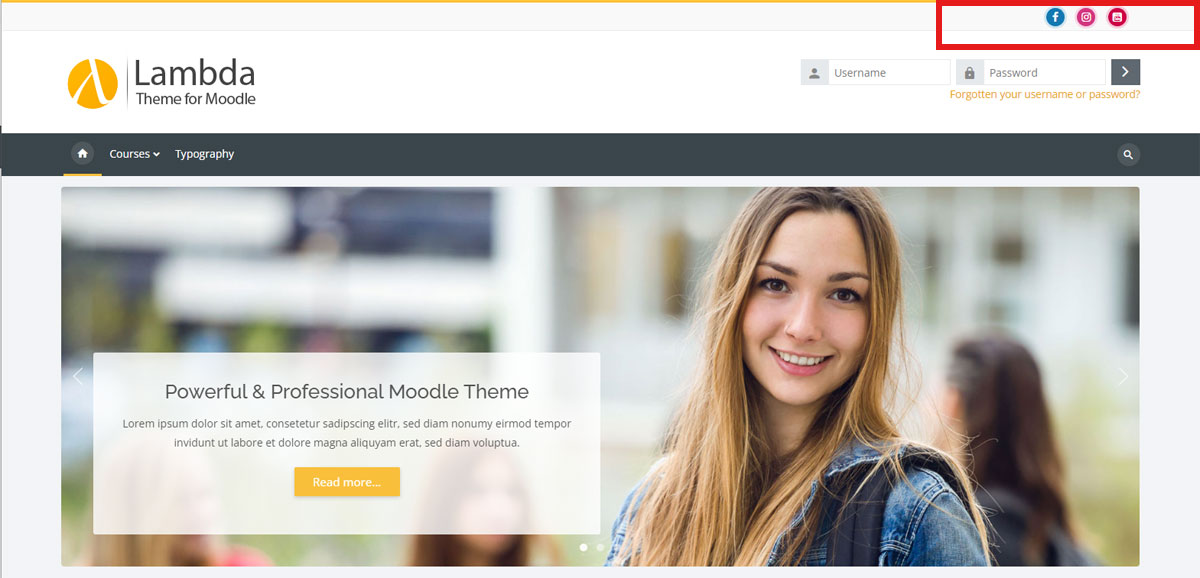The image size is (1200, 578).
Task: Expand the Courses dropdown menu
Action: point(134,154)
